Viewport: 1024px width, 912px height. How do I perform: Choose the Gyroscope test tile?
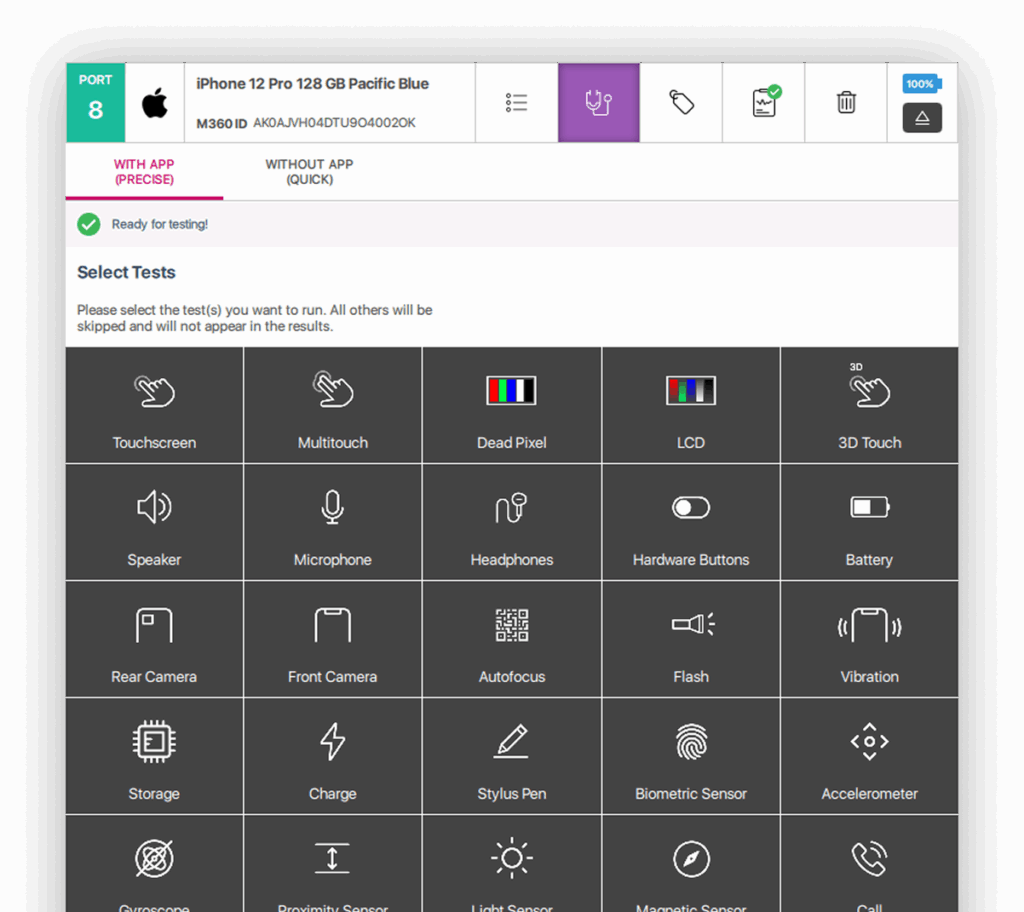click(x=154, y=864)
